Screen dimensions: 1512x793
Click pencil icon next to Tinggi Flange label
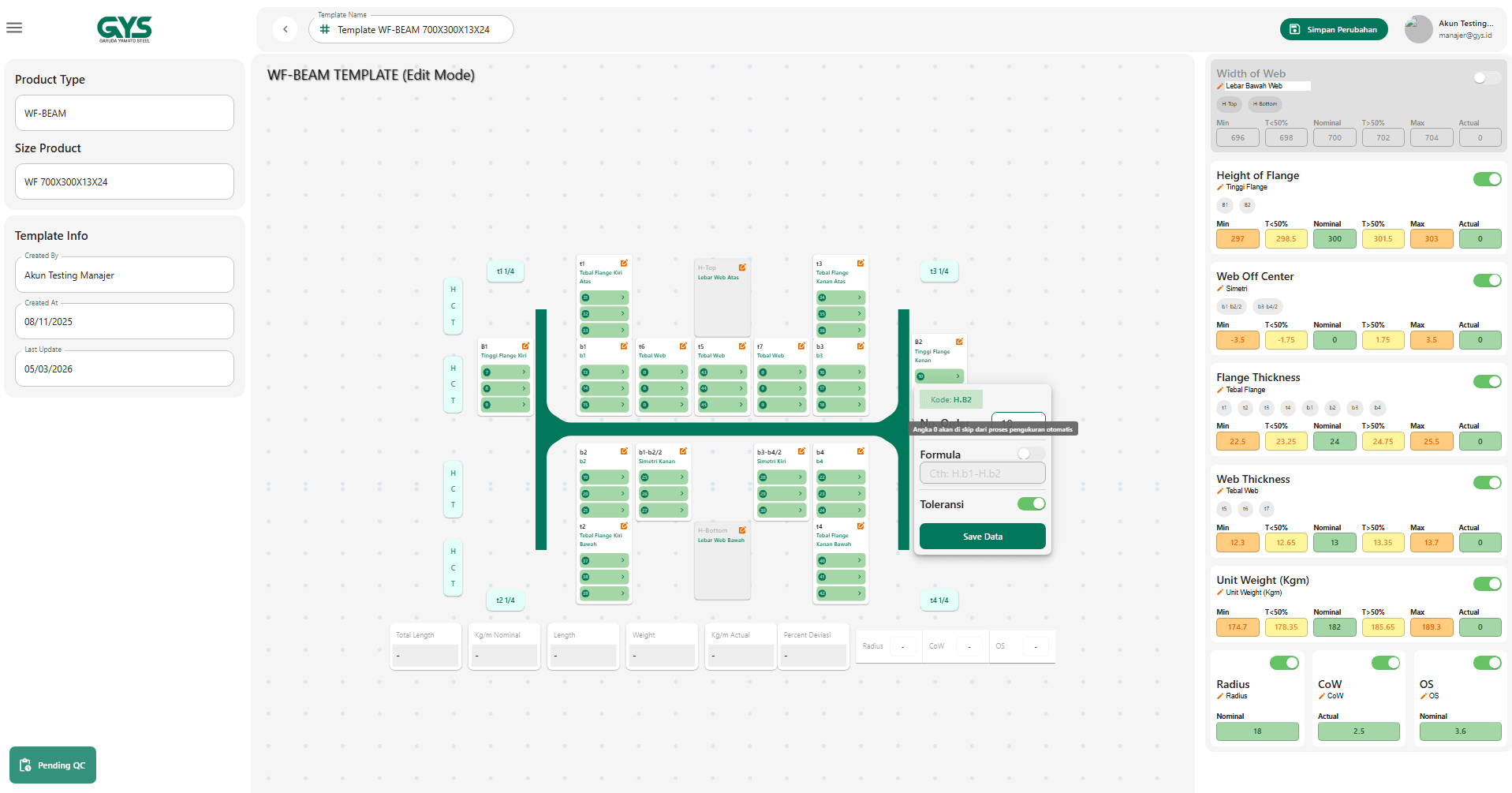[x=1220, y=188]
